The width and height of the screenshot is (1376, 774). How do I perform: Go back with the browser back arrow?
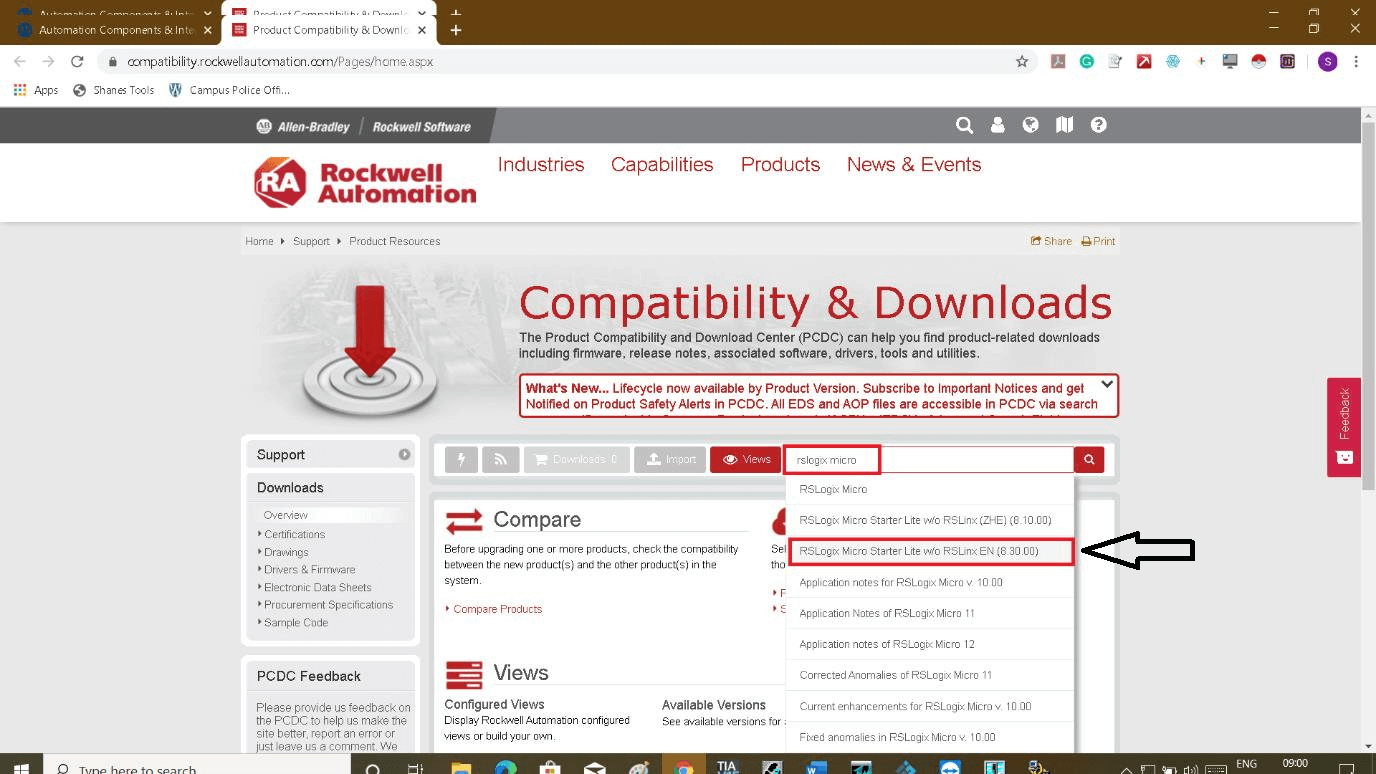19,61
